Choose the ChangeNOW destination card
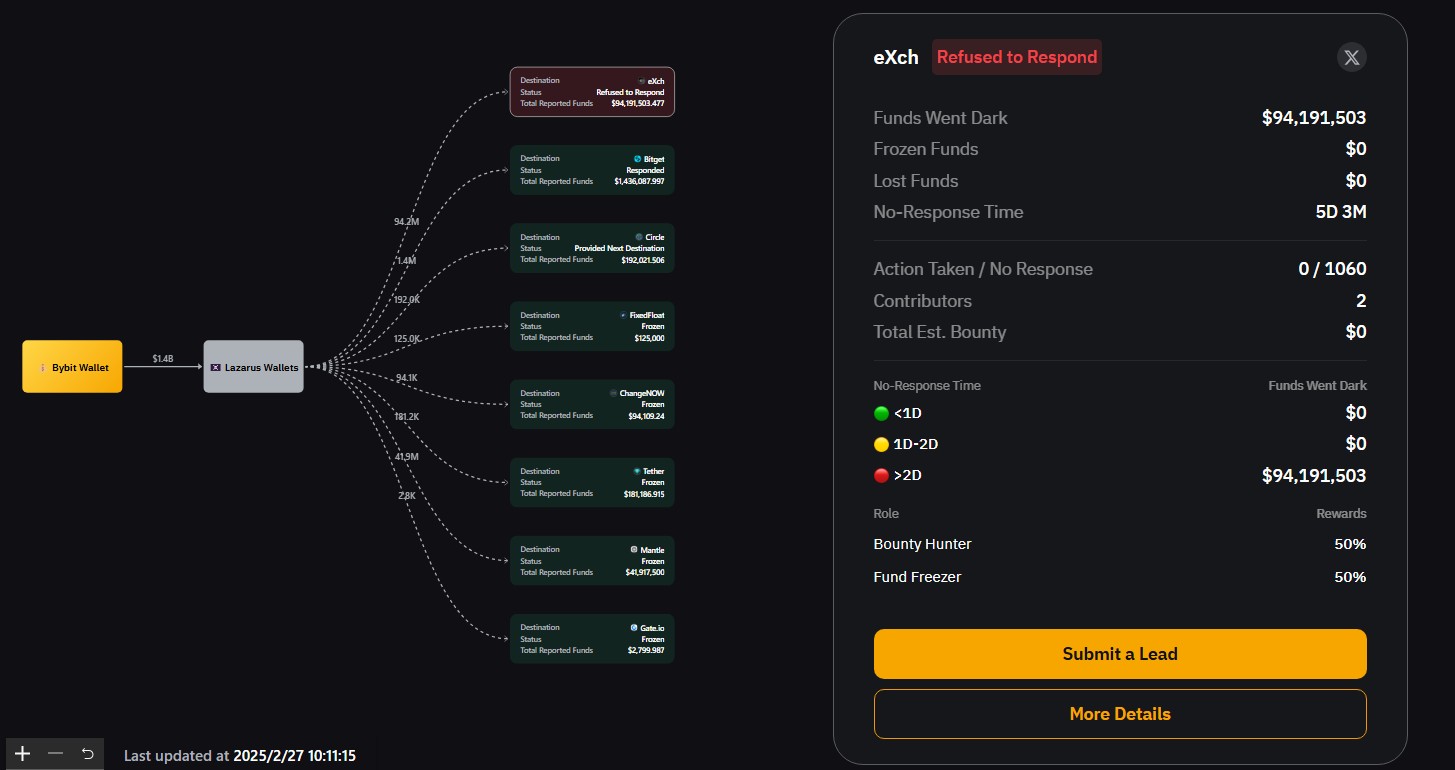This screenshot has width=1455, height=770. [x=592, y=404]
